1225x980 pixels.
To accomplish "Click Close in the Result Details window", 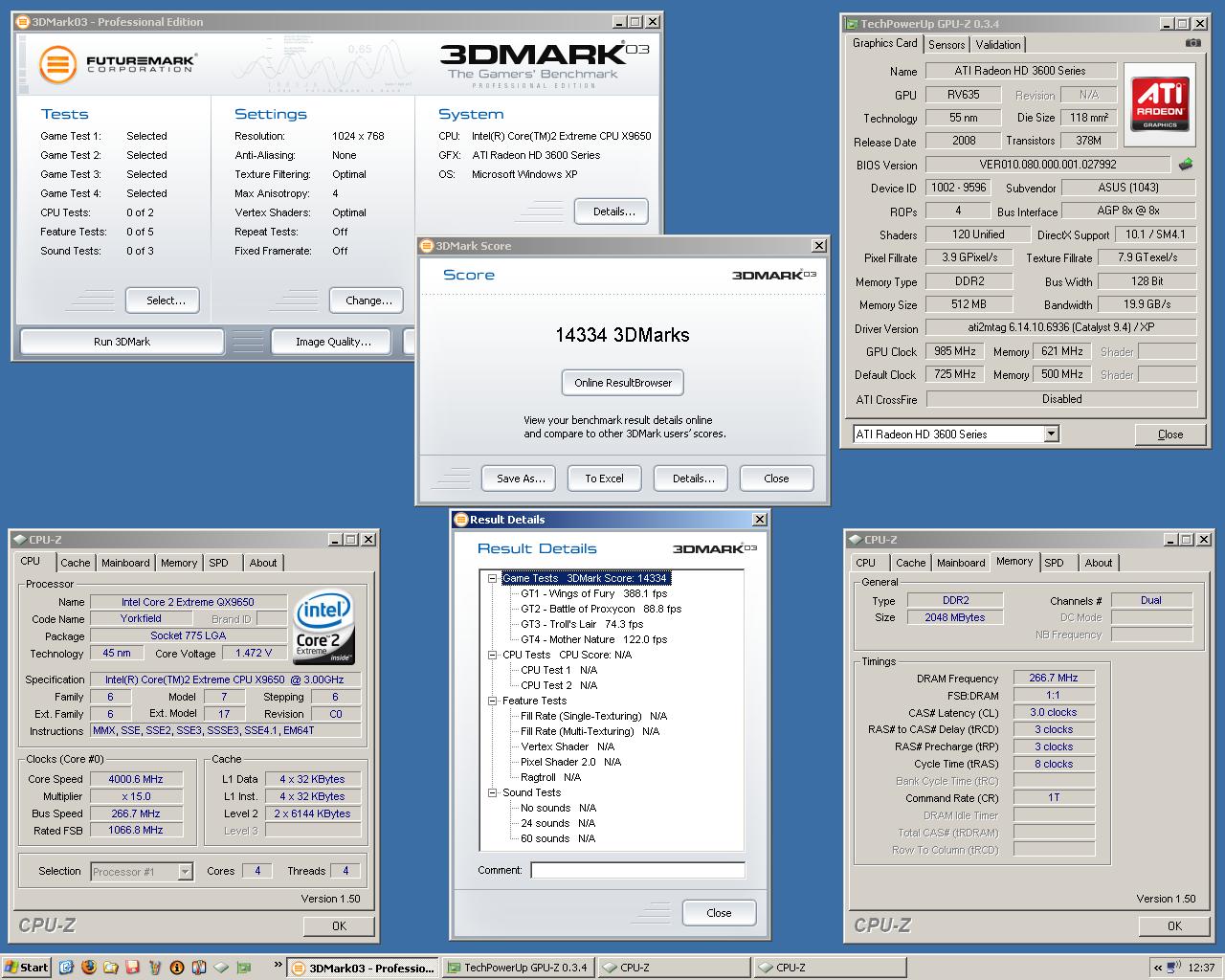I will pyautogui.click(x=719, y=913).
